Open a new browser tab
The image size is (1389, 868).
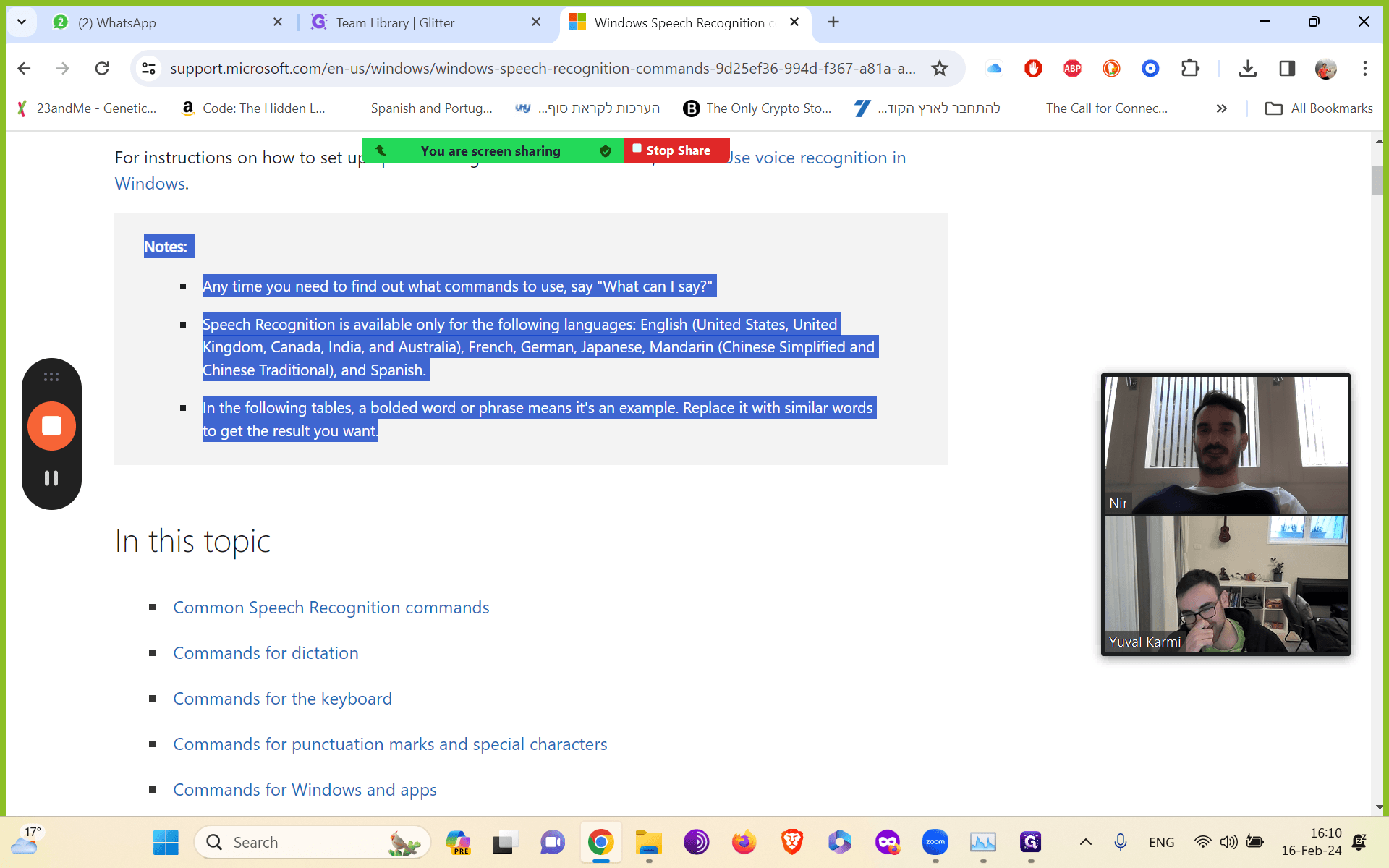coord(833,22)
